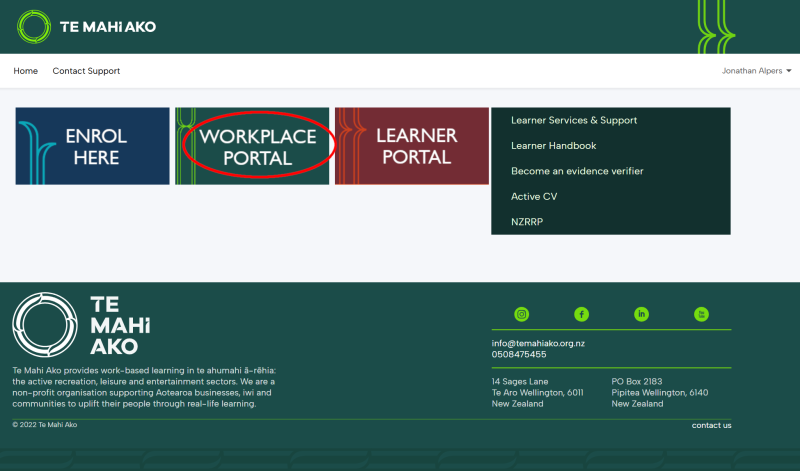Open the LinkedIn social icon
Screen dimensions: 800x471
pyautogui.click(x=641, y=314)
